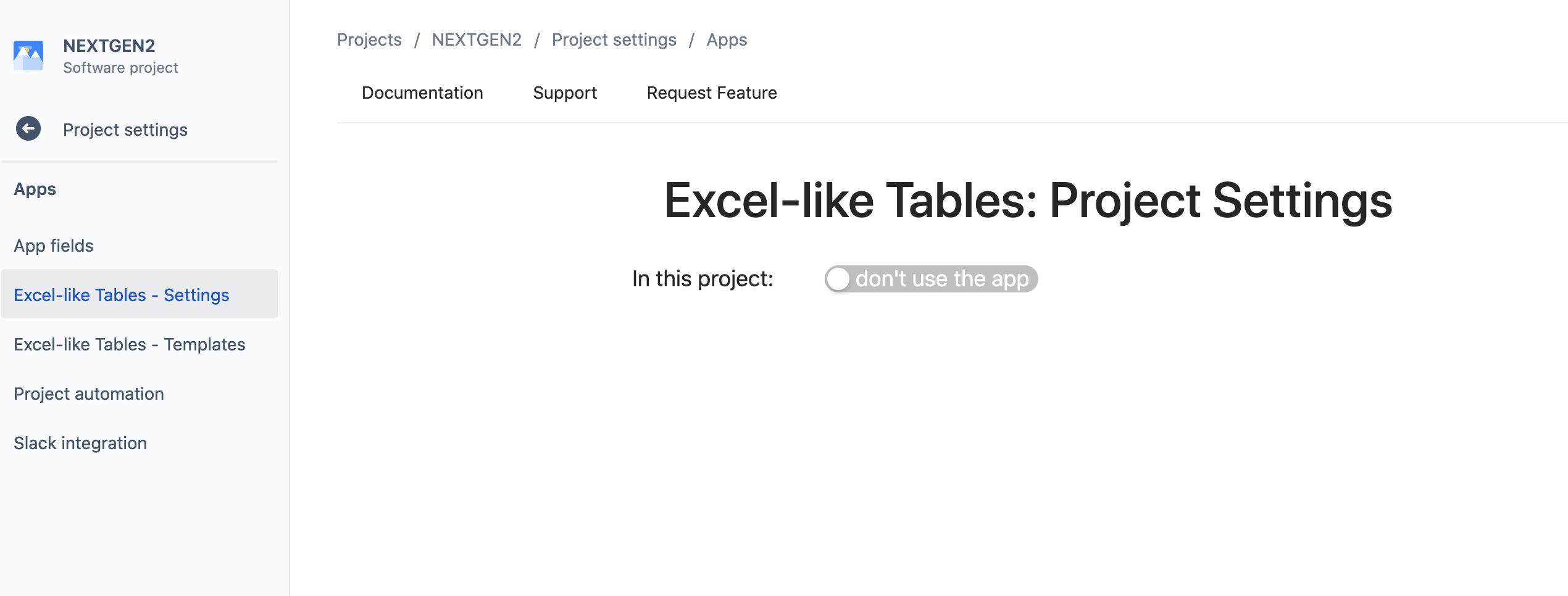Open the Documentation tab

point(422,93)
